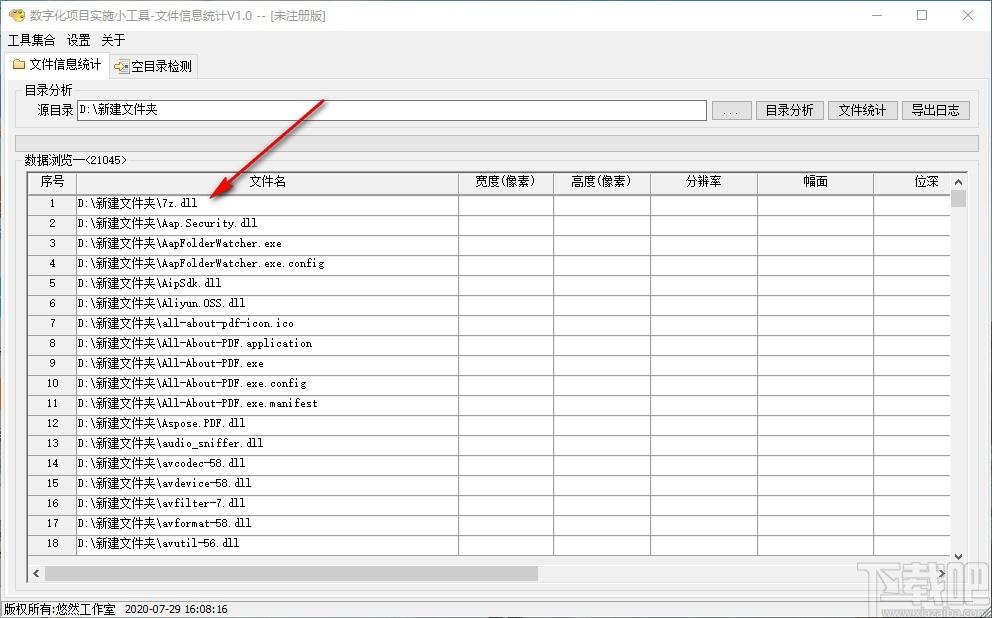Select row avfilter-7.dll
The height and width of the screenshot is (618, 992).
tap(489, 504)
